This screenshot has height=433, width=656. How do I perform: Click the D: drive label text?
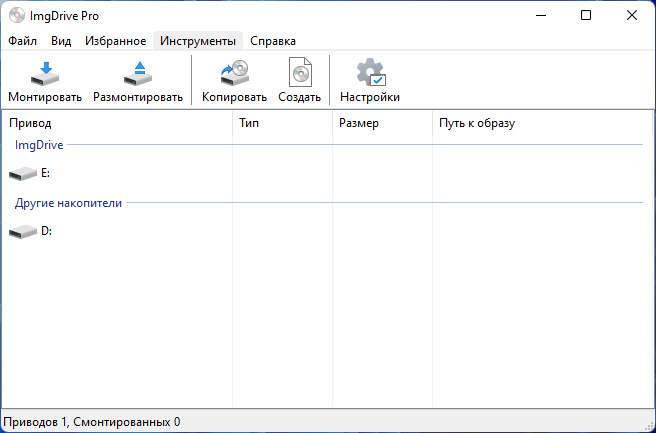[x=46, y=231]
